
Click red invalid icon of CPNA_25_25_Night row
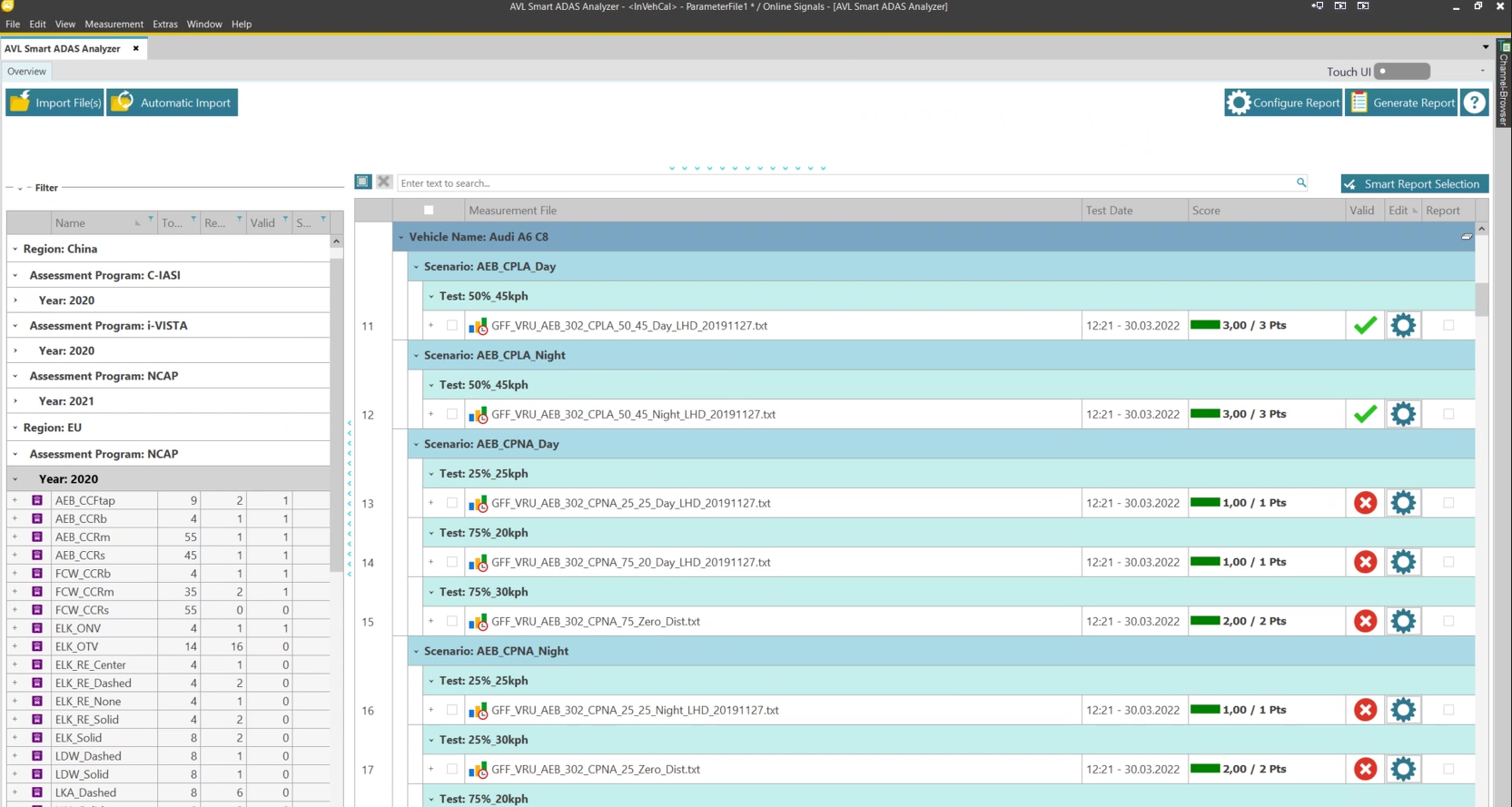tap(1365, 710)
